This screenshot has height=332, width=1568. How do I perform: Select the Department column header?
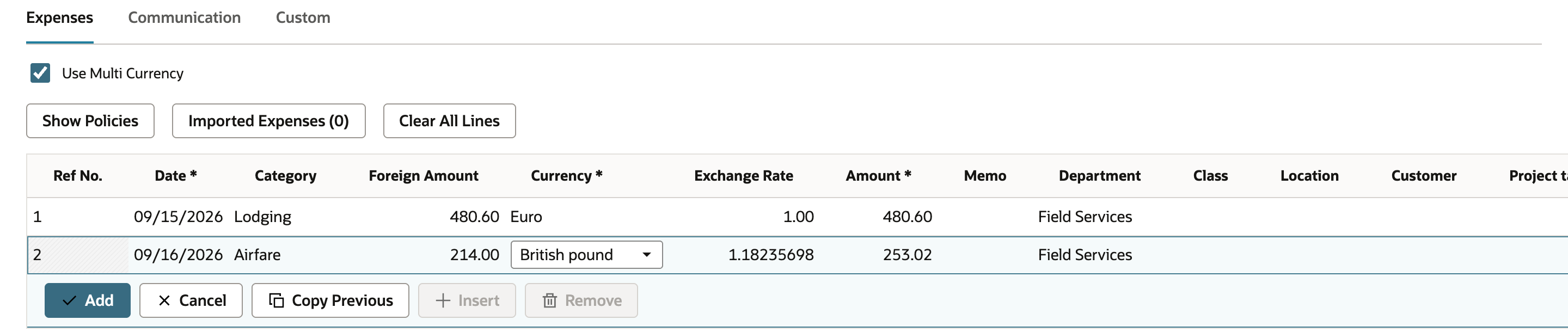1099,176
